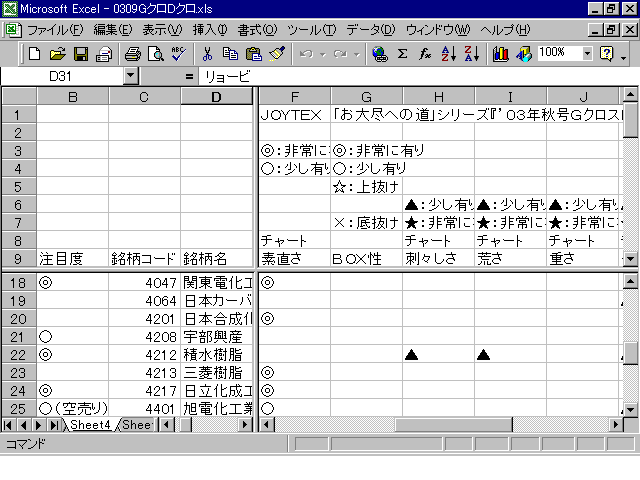Viewport: 640px width, 480px height.
Task: Click the Drawing toolbar icon
Action: 524,54
